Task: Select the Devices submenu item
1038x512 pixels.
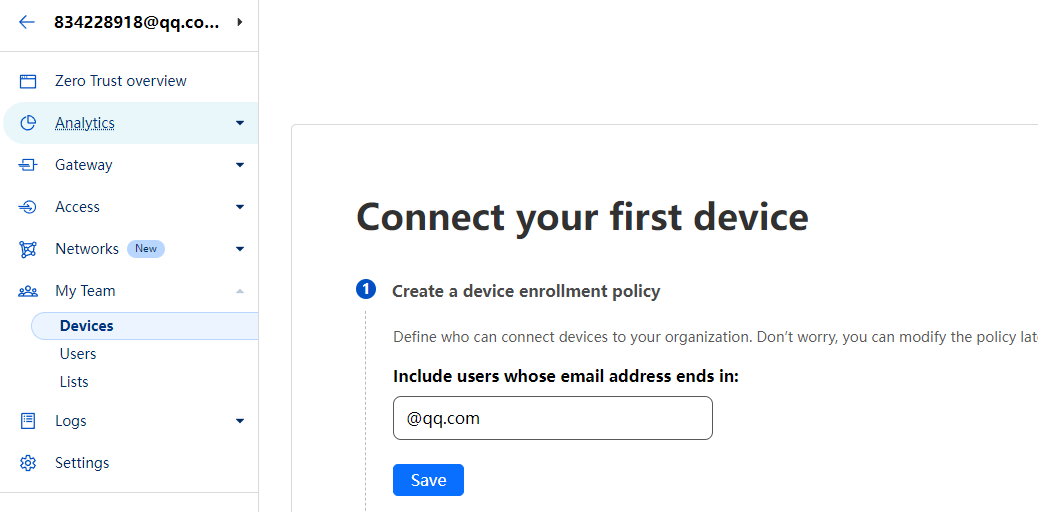Action: click(x=87, y=326)
